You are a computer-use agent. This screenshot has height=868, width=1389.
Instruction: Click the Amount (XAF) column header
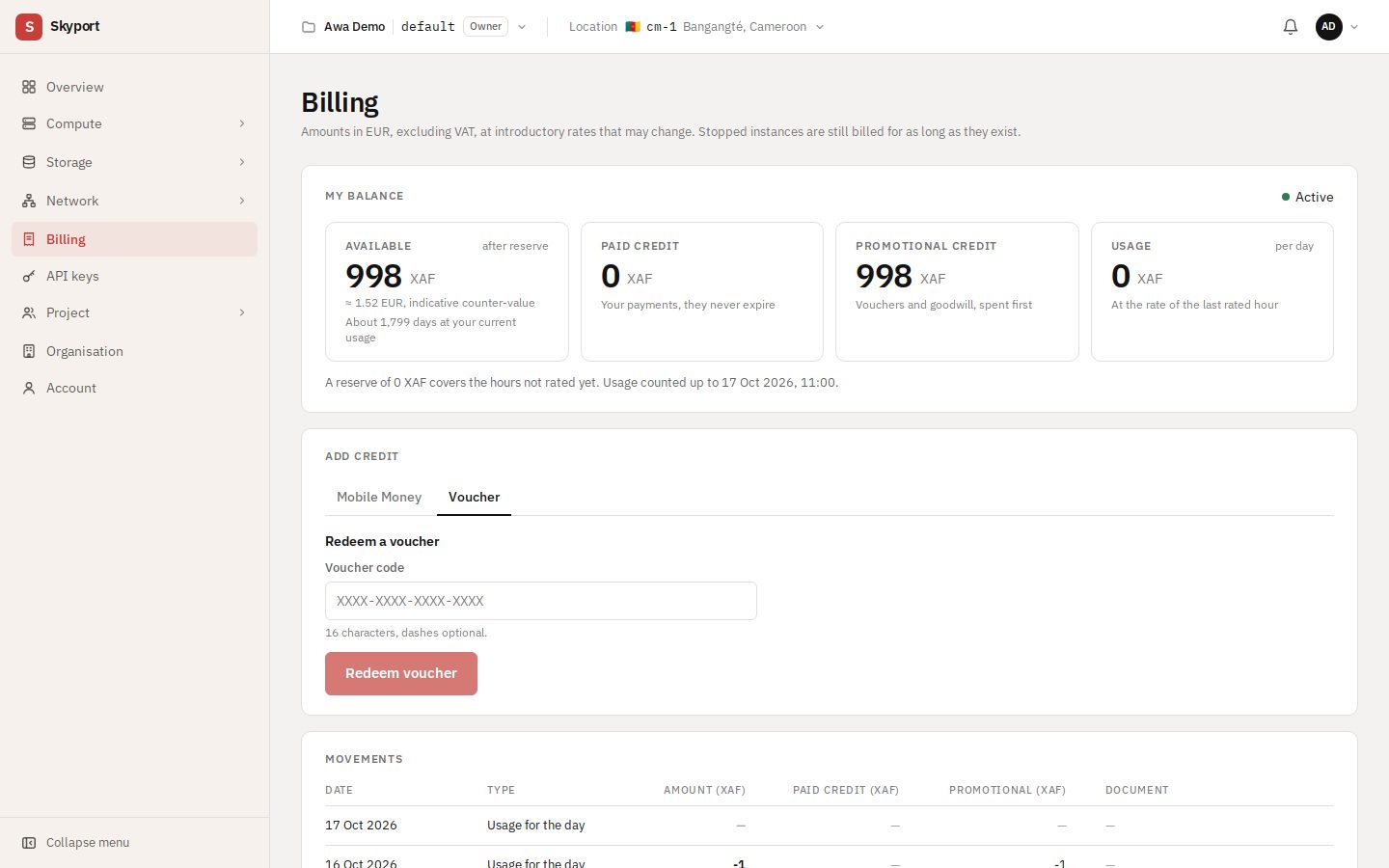(x=704, y=790)
